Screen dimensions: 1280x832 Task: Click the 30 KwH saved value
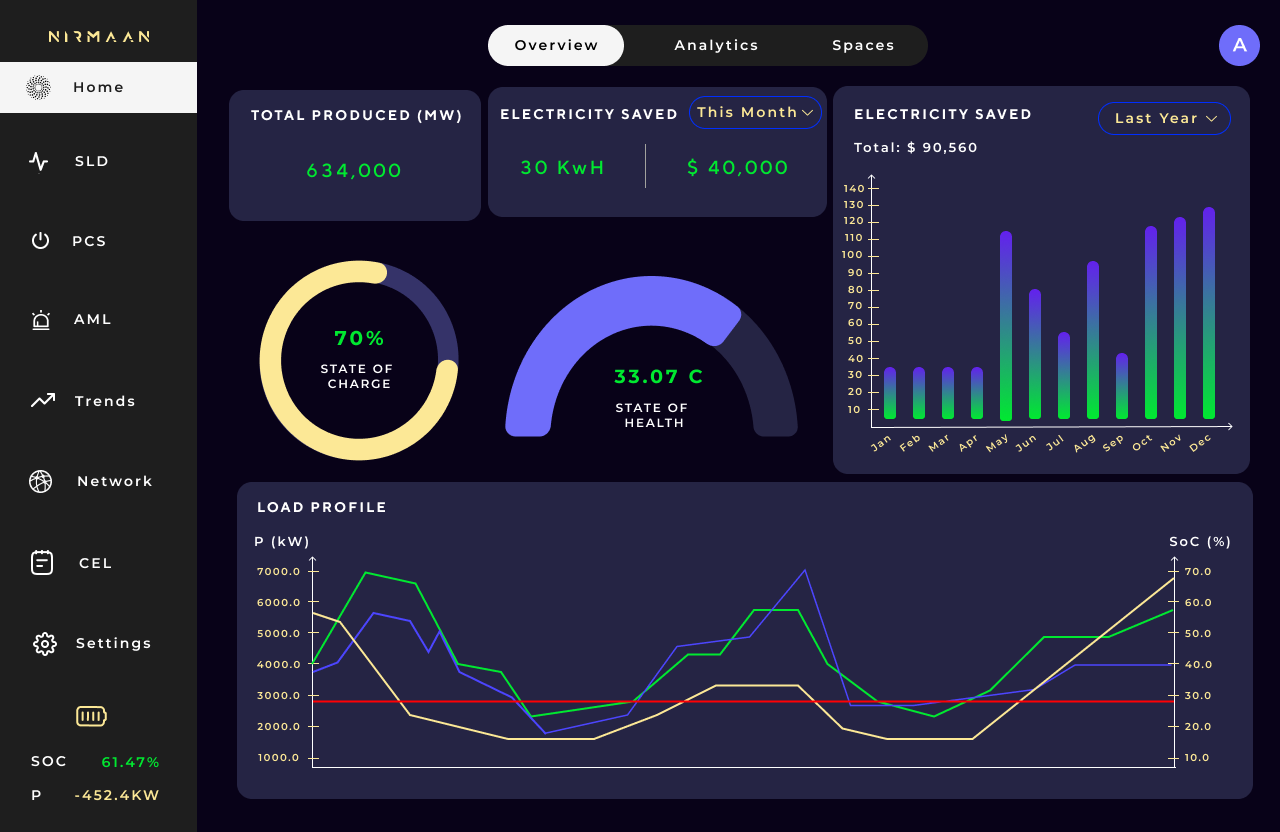click(x=563, y=168)
